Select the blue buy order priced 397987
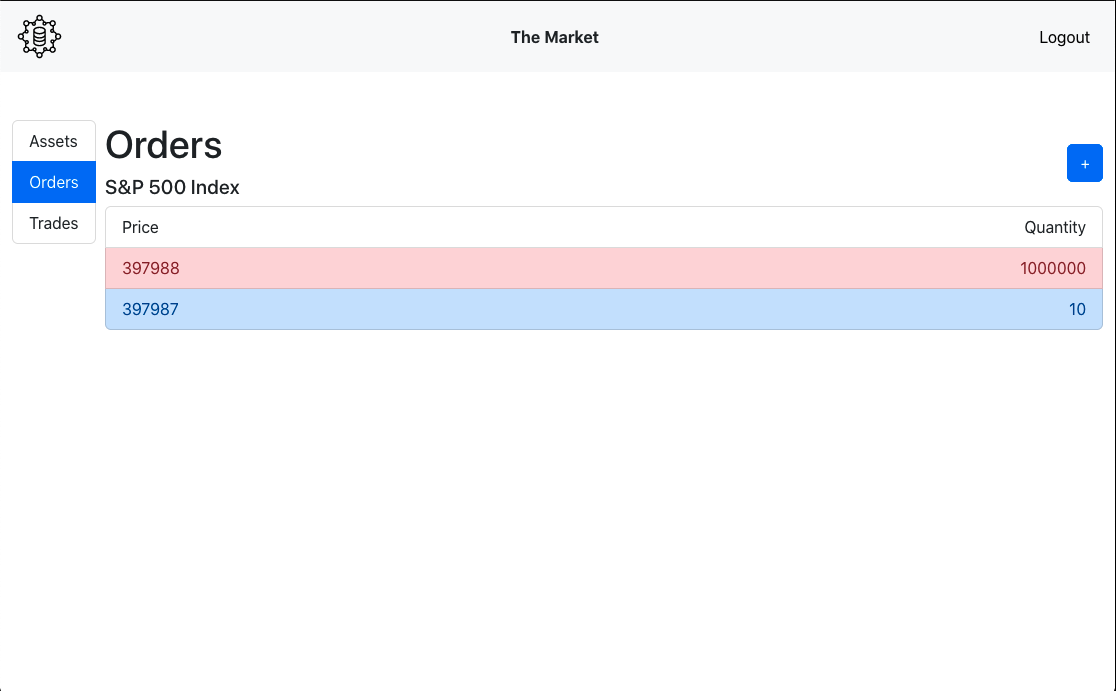This screenshot has height=691, width=1116. pyautogui.click(x=604, y=309)
